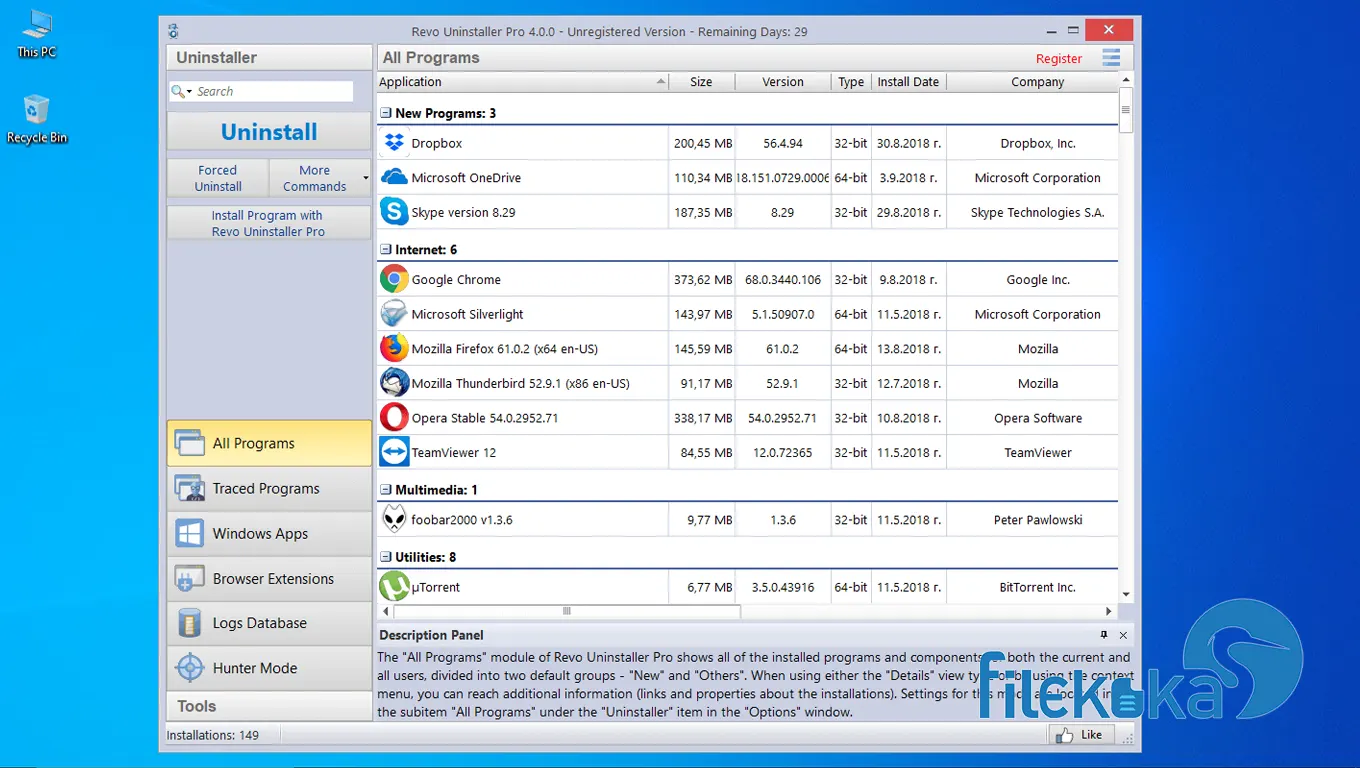Activate Hunter Mode
Image resolution: width=1360 pixels, height=768 pixels.
coord(269,668)
